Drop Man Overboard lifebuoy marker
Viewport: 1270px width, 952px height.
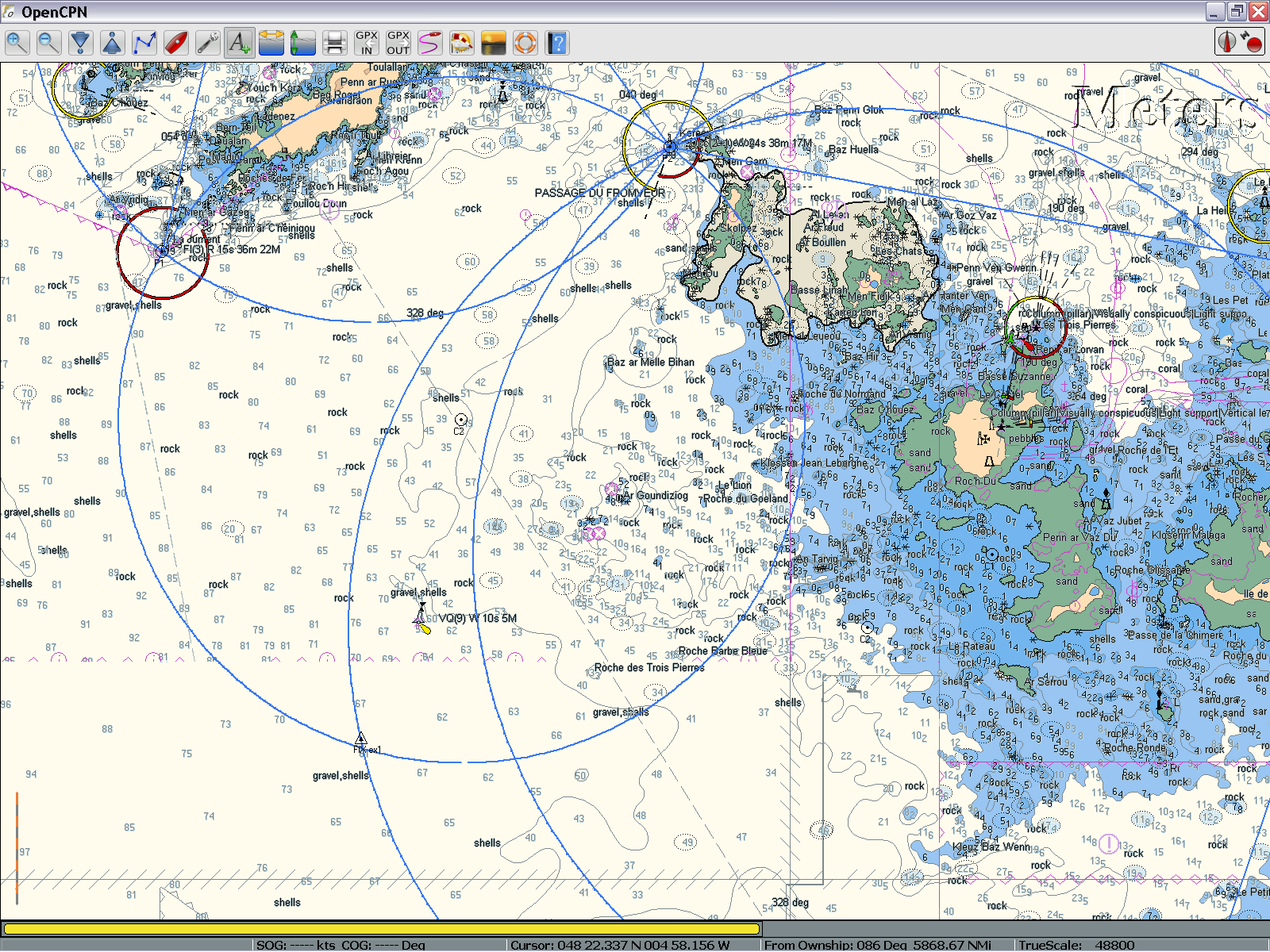tap(525, 42)
